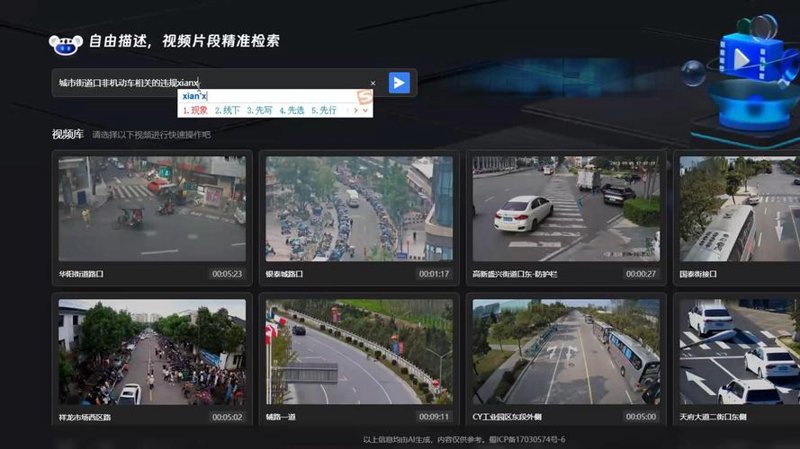Click the blue send search arrow button
The image size is (800, 449).
click(399, 83)
